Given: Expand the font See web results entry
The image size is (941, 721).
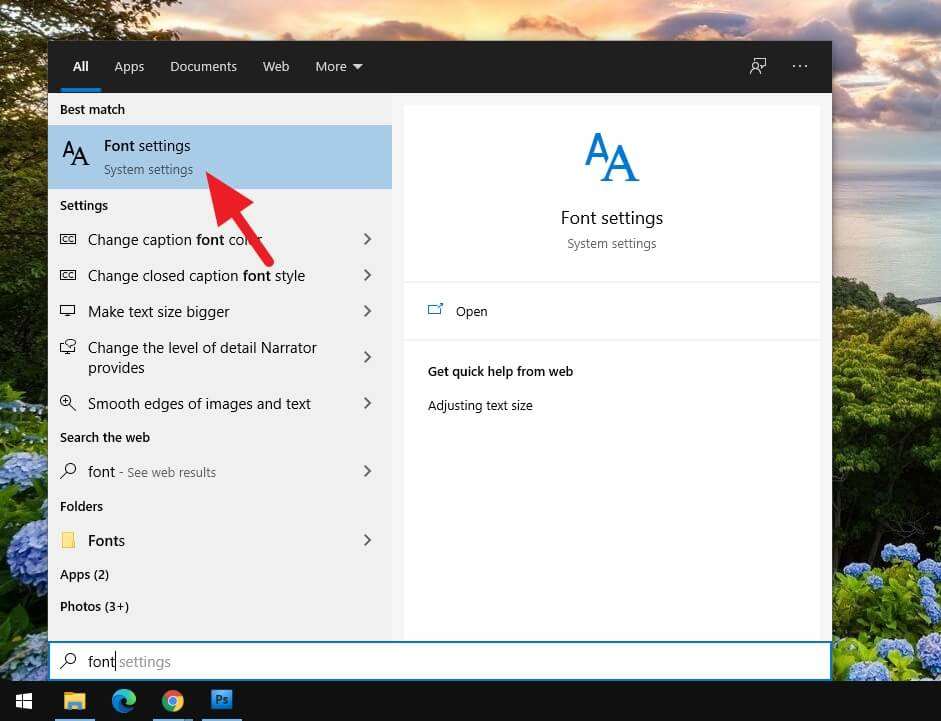Looking at the screenshot, I should coord(367,471).
